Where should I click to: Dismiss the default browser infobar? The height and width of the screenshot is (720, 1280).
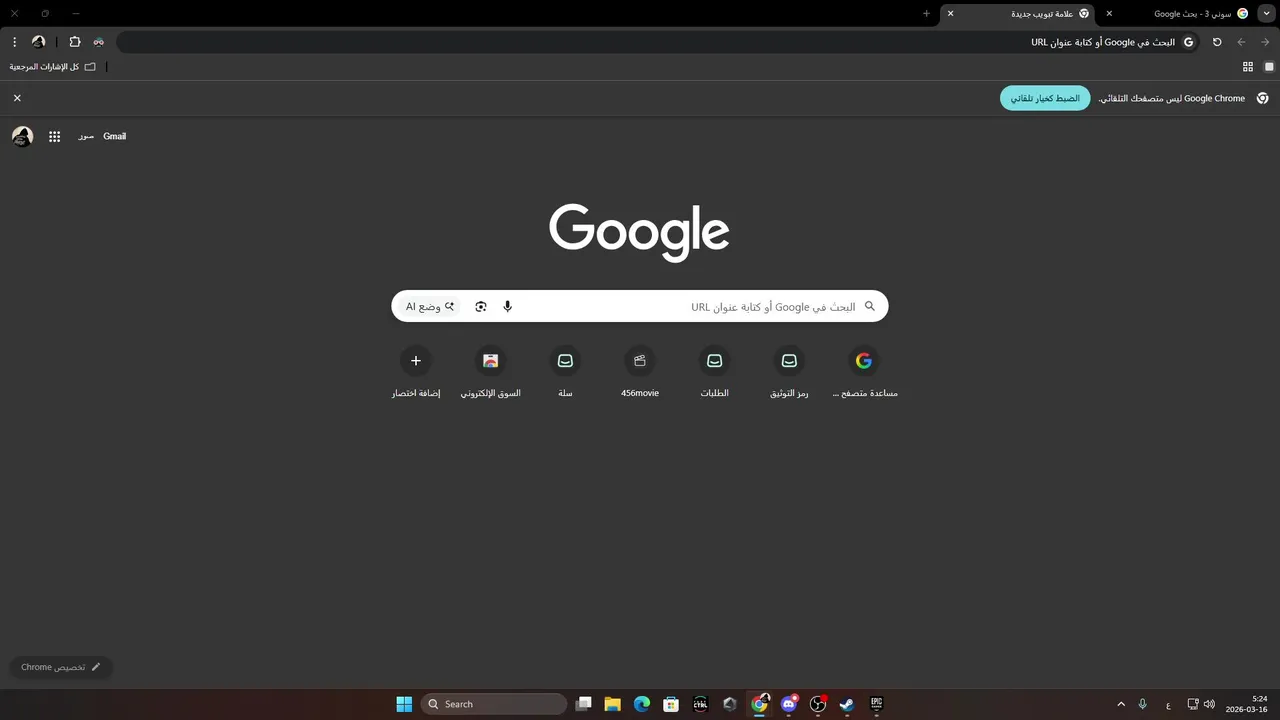click(x=17, y=98)
